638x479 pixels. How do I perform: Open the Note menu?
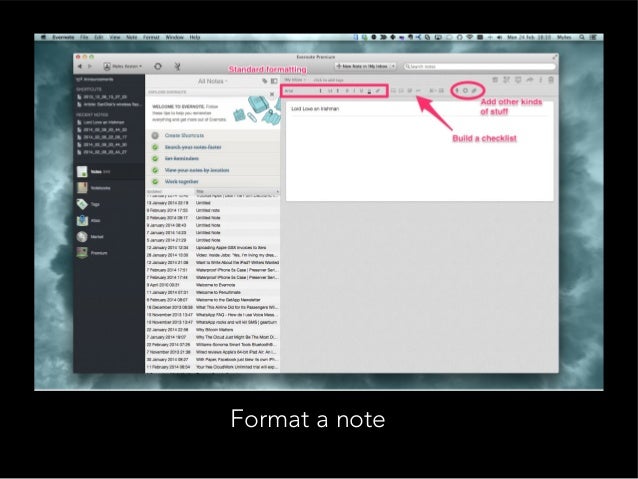coord(131,37)
